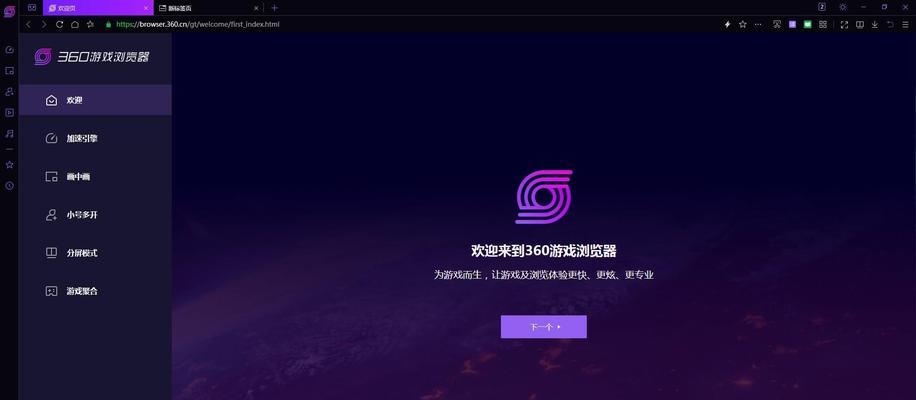The width and height of the screenshot is (916, 400).
Task: Reload the current page
Action: tap(59, 25)
